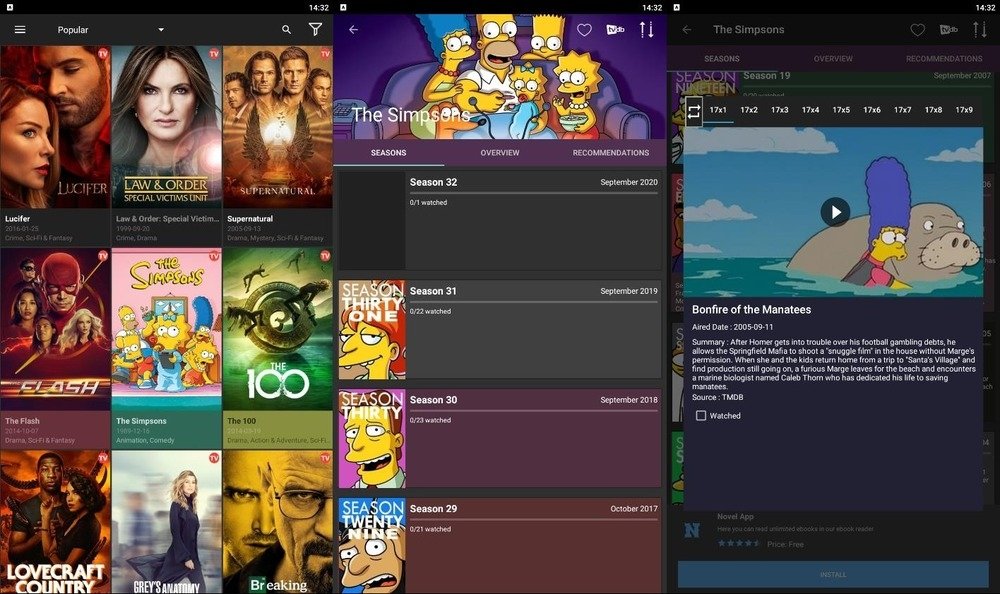Click the Season 19 header text
Image resolution: width=1000 pixels, height=594 pixels.
point(767,75)
